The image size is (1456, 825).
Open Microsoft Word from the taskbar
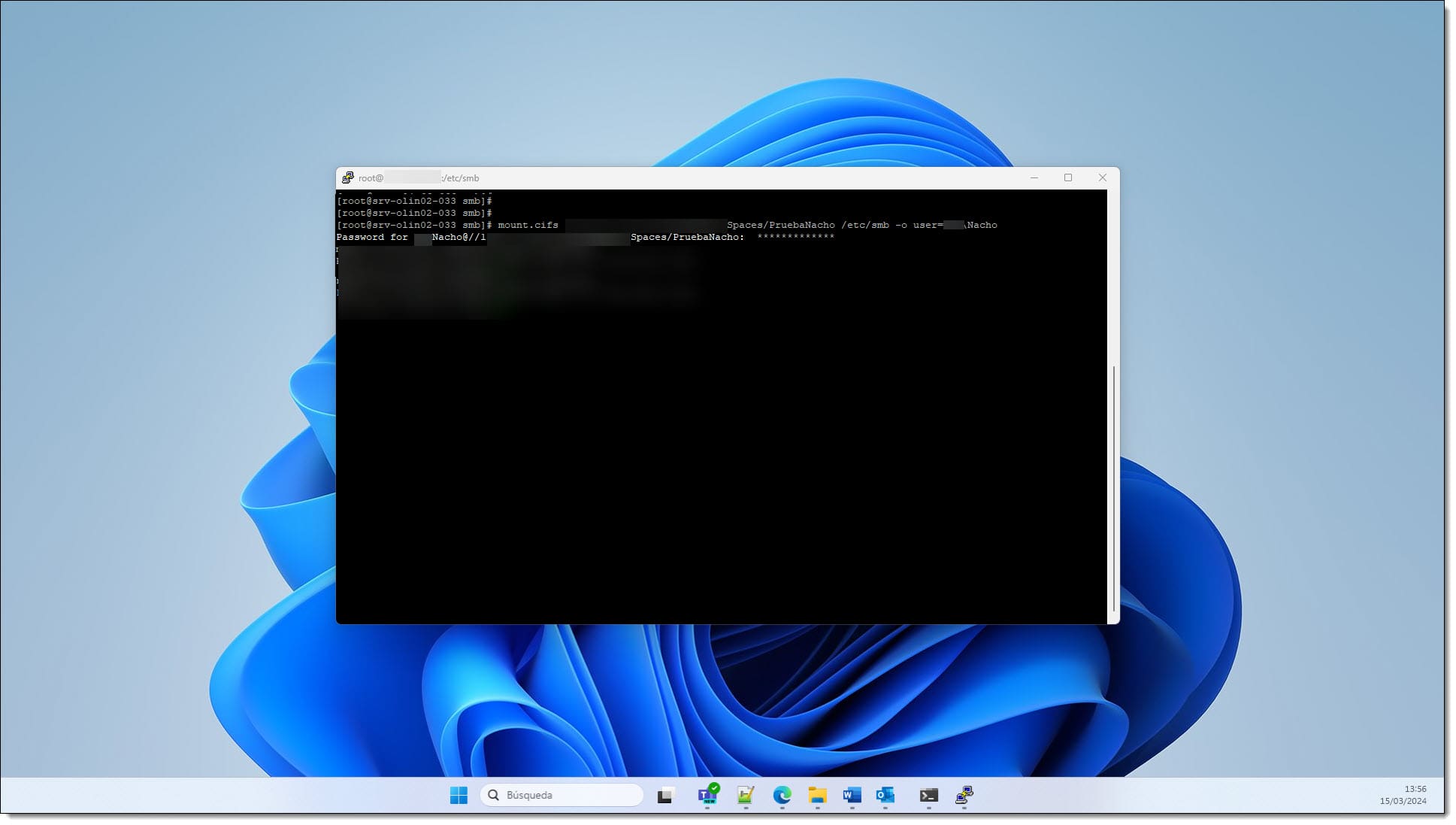(x=852, y=795)
